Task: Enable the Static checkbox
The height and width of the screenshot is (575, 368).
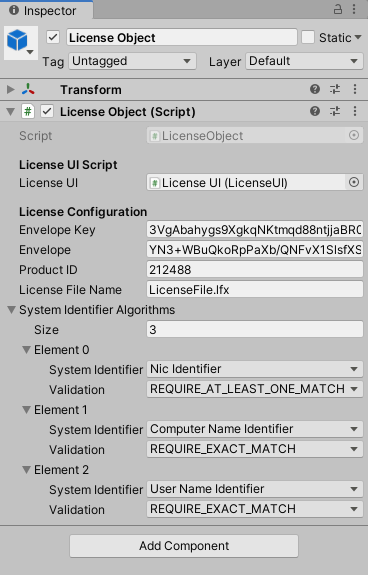Action: (x=308, y=37)
